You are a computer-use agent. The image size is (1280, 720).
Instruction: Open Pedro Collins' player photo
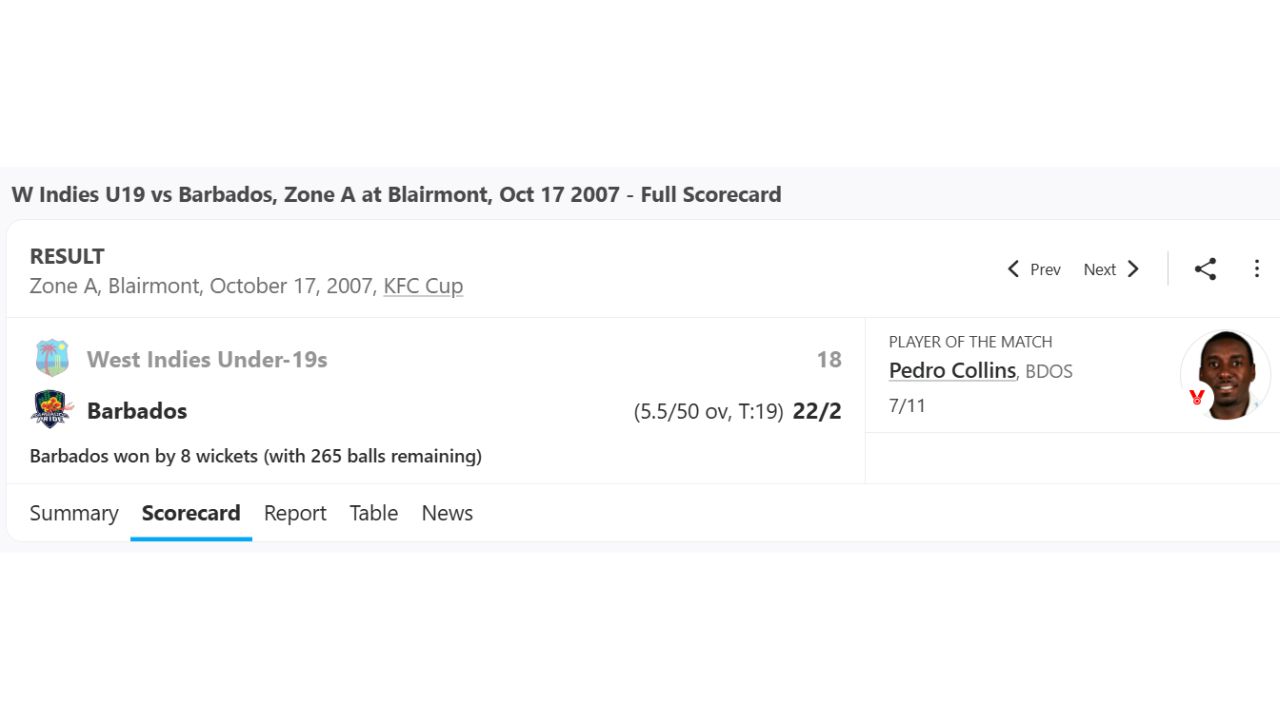click(1228, 373)
